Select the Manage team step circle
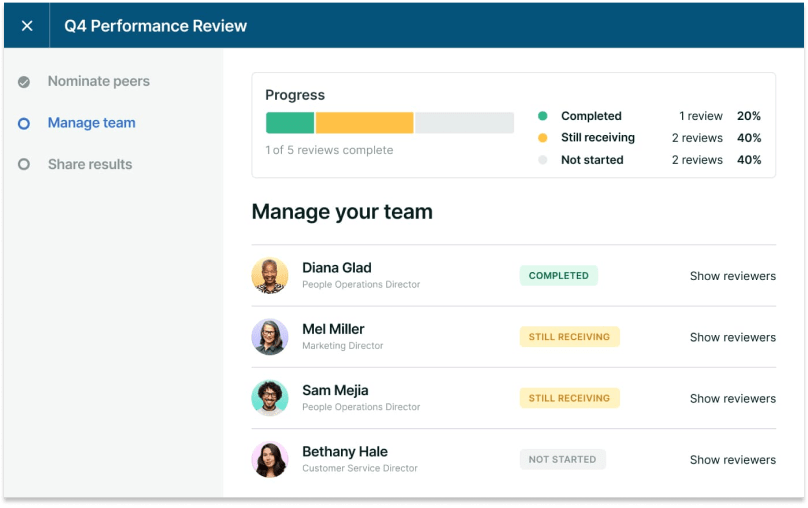 point(24,123)
